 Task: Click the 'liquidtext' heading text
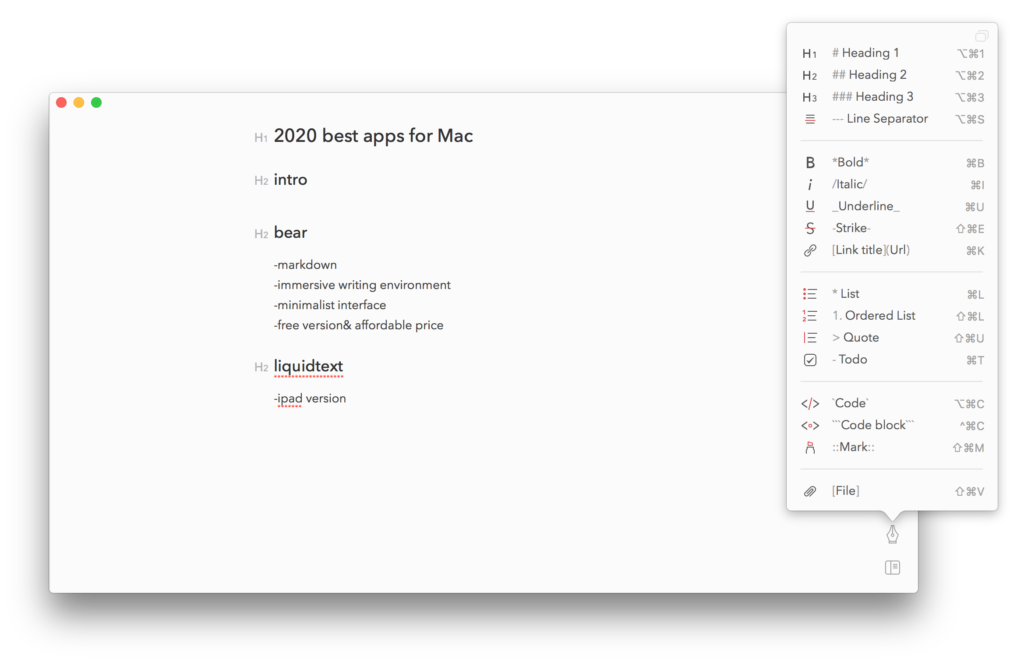point(308,367)
